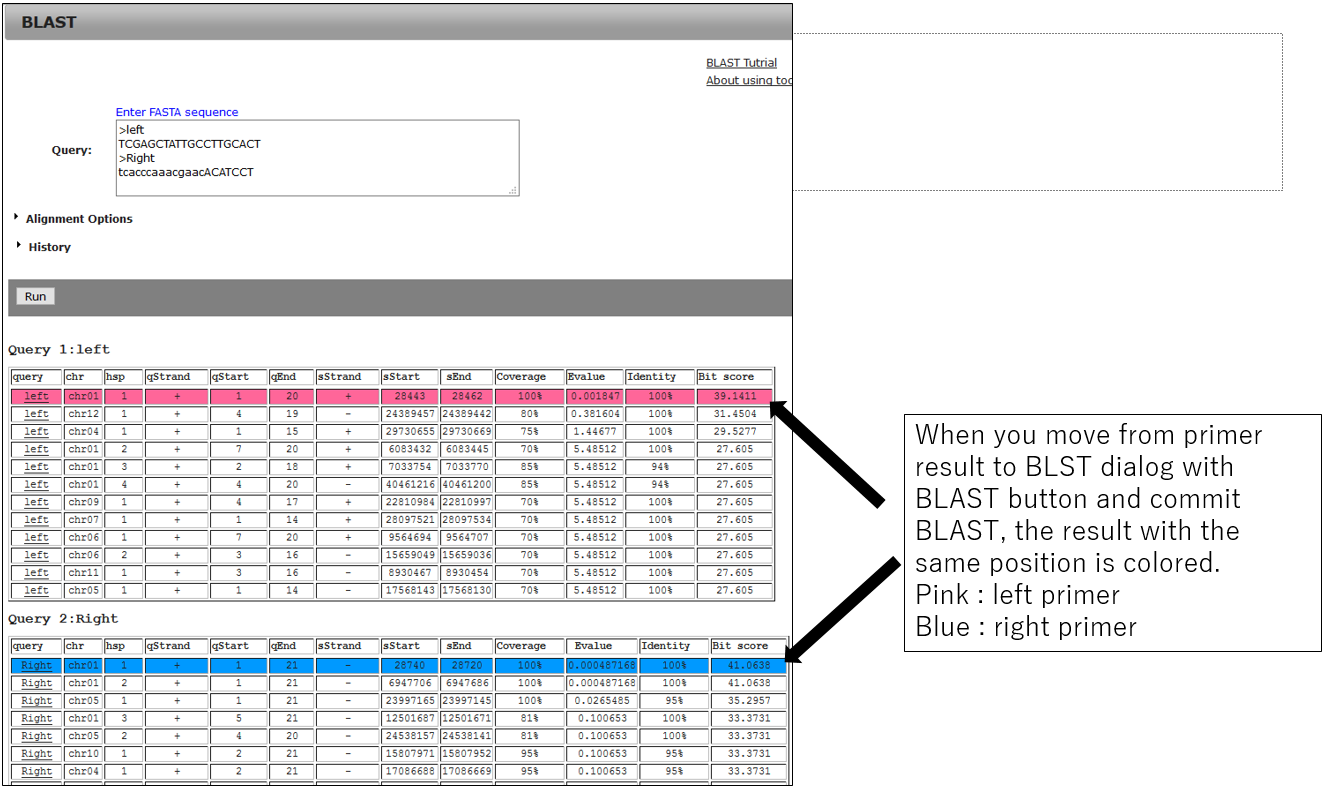This screenshot has width=1326, height=789.
Task: Open the left link for sStart 29730655
Action: [x=36, y=432]
